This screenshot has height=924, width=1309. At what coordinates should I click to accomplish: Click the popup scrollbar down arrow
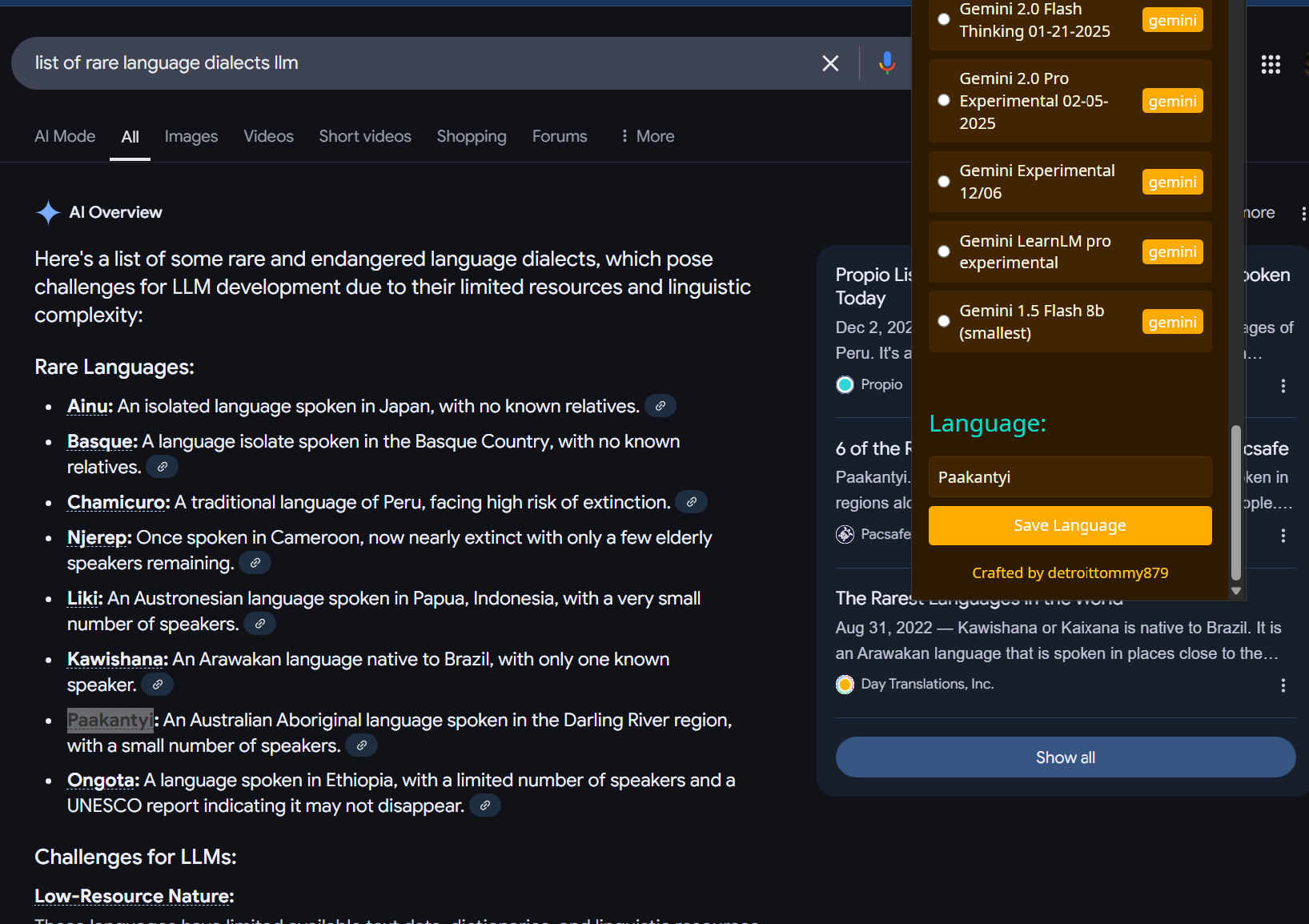[x=1235, y=591]
